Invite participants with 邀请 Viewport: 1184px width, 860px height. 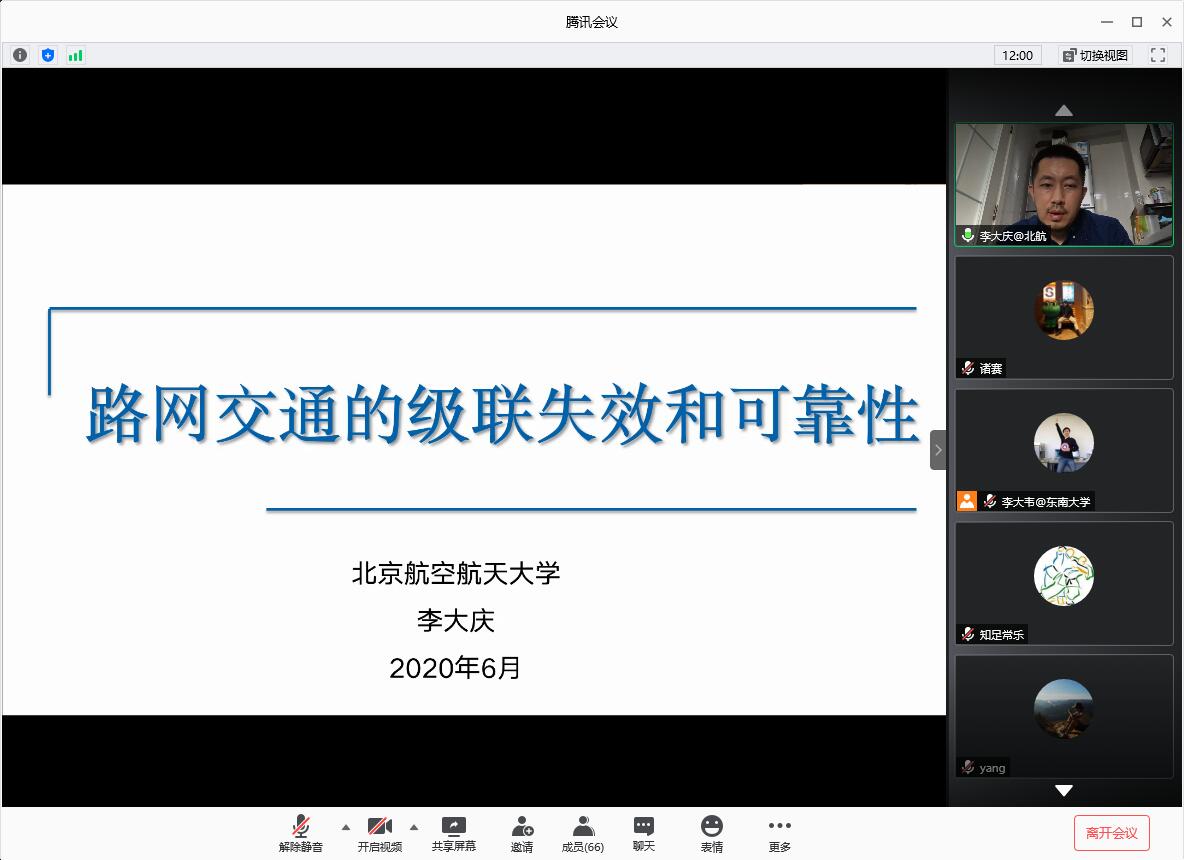point(522,834)
